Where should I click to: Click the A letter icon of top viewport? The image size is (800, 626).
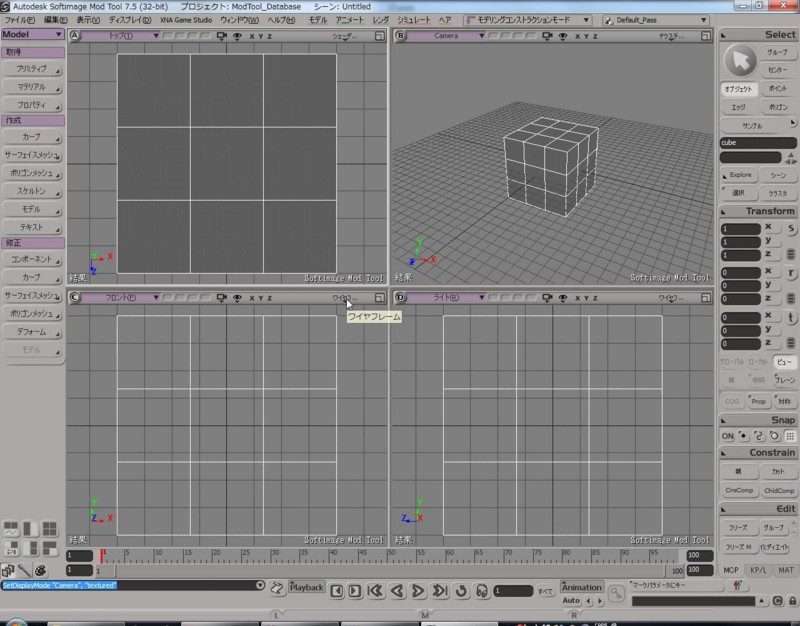[75, 36]
